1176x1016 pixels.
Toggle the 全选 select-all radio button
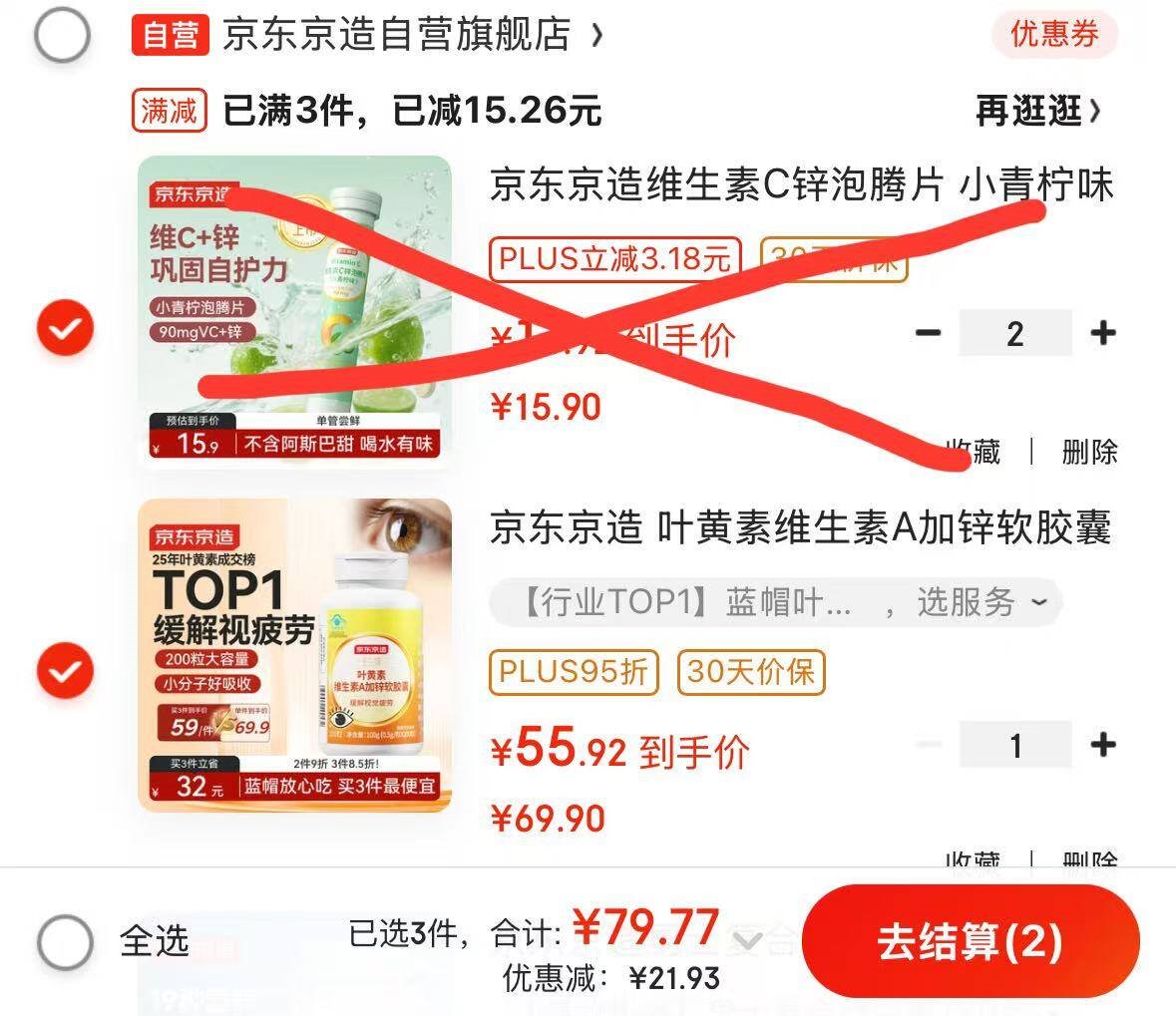coord(65,942)
